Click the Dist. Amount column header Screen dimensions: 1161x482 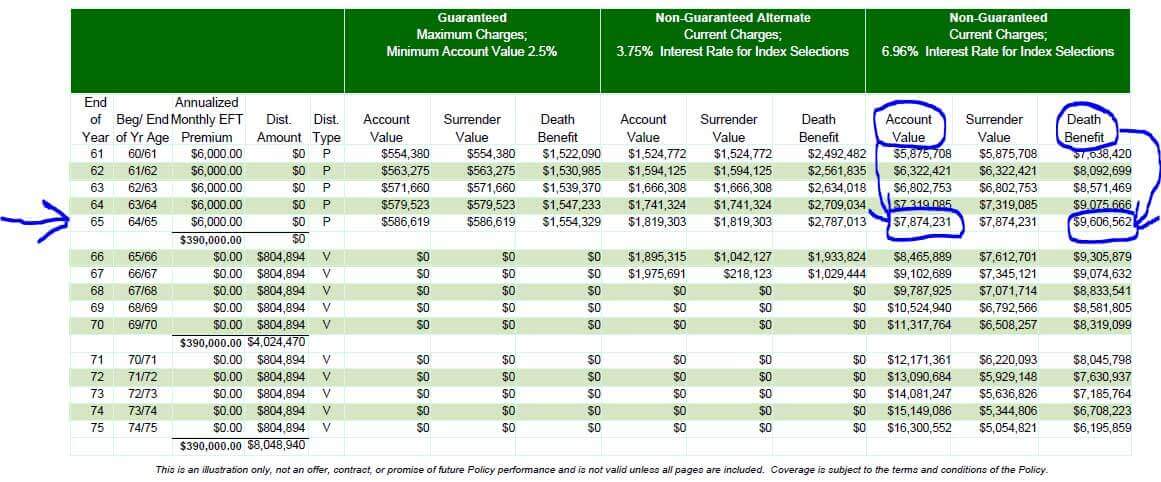tap(278, 128)
